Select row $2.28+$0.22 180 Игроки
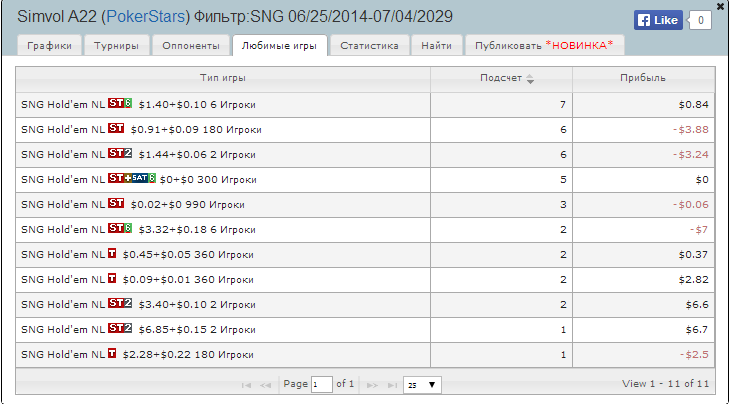Screen dimensions: 742x404 [365, 355]
